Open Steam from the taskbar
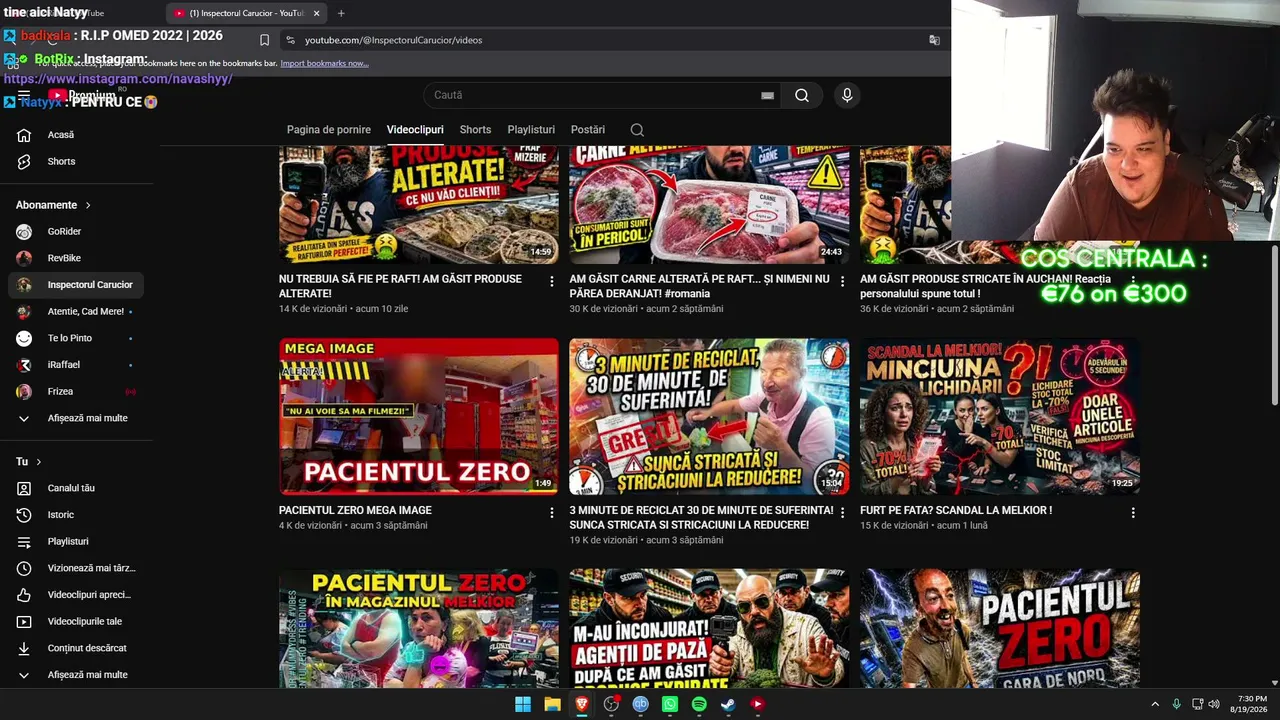 tap(728, 704)
